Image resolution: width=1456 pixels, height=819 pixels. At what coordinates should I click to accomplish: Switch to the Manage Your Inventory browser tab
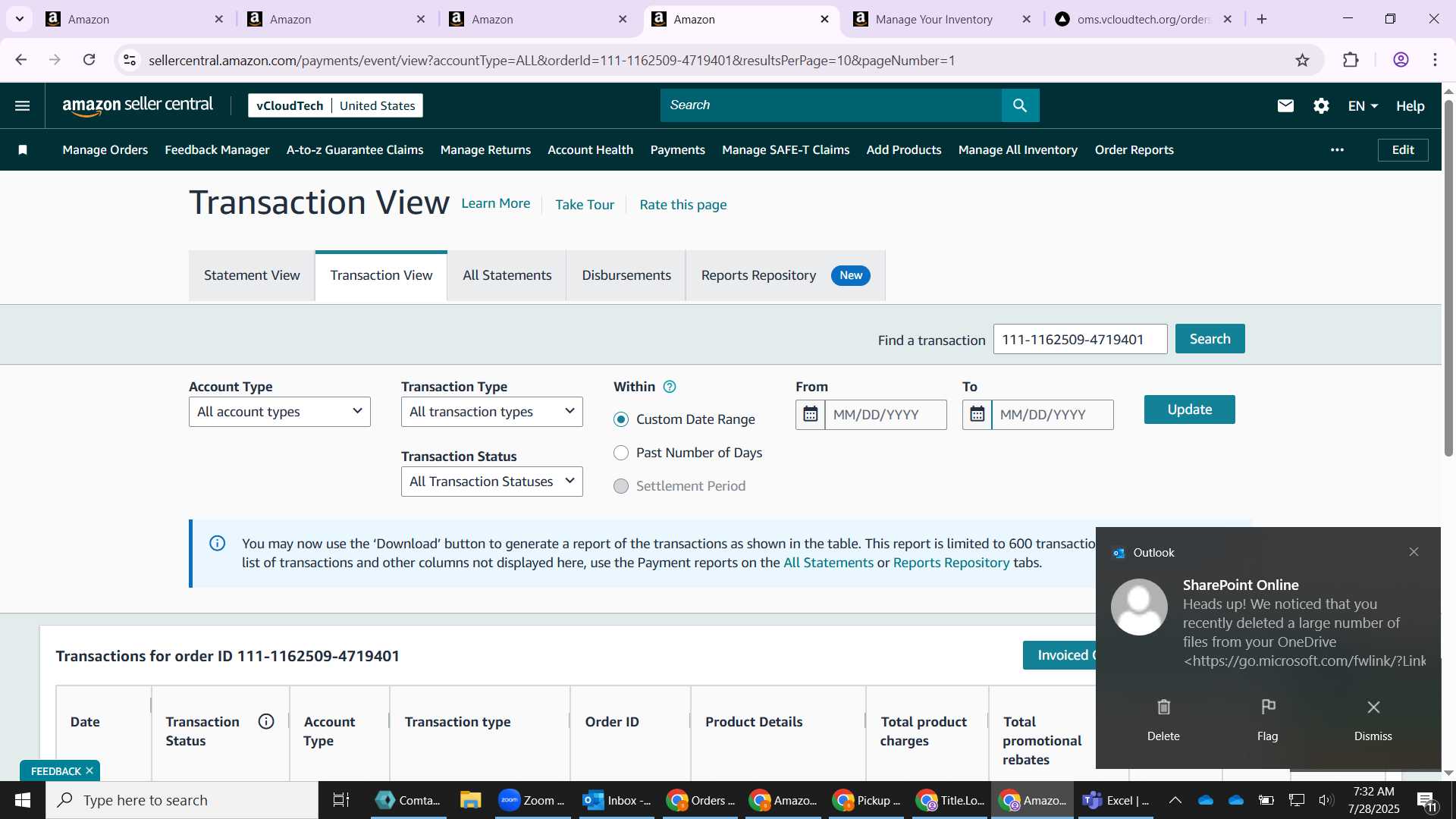(942, 20)
